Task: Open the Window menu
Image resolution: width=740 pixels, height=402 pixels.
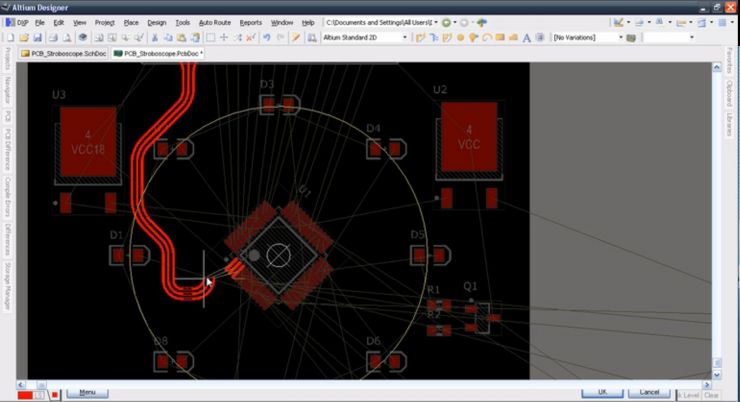Action: [282, 22]
